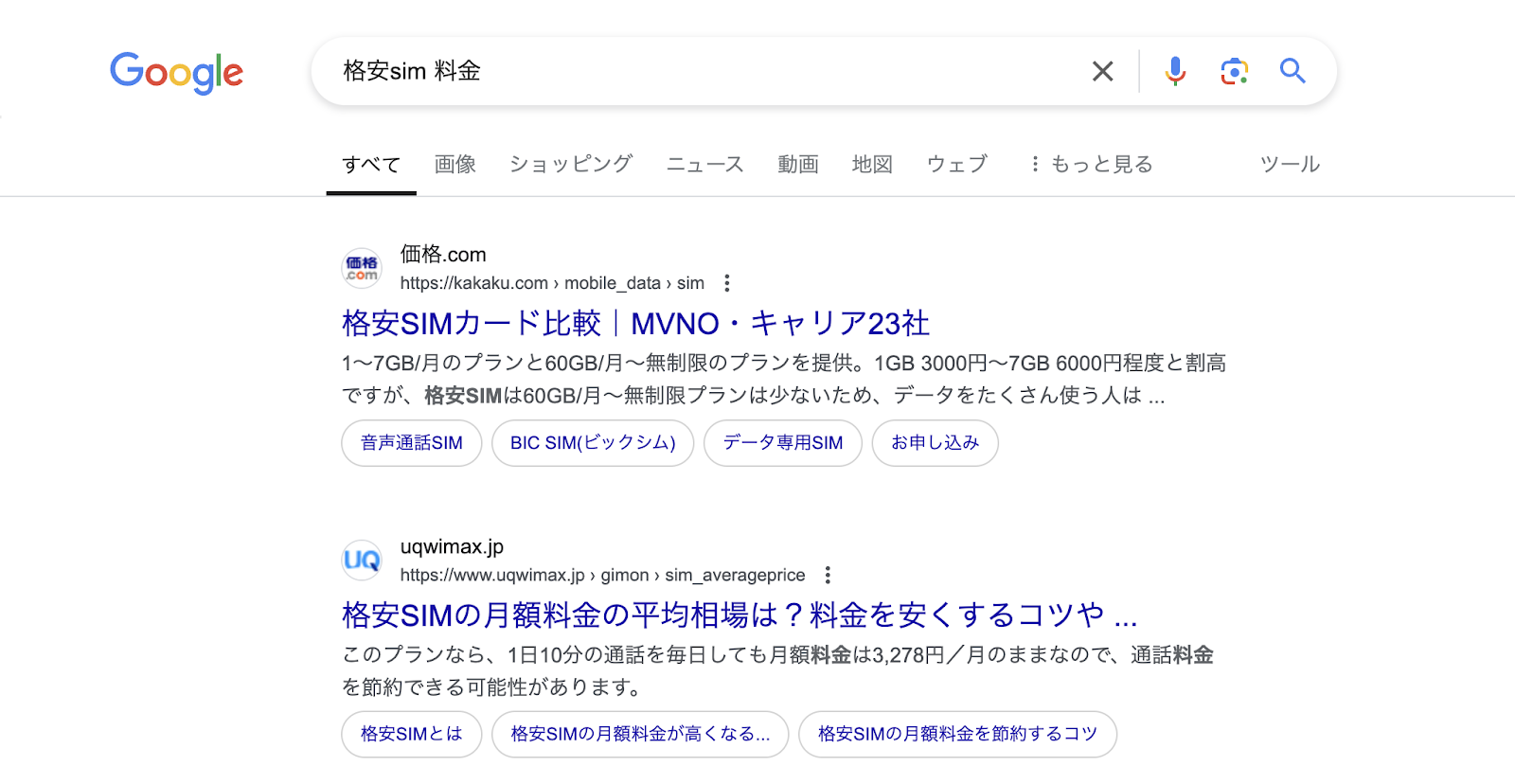Click the uqwimax.jp result snippet text

click(777, 670)
